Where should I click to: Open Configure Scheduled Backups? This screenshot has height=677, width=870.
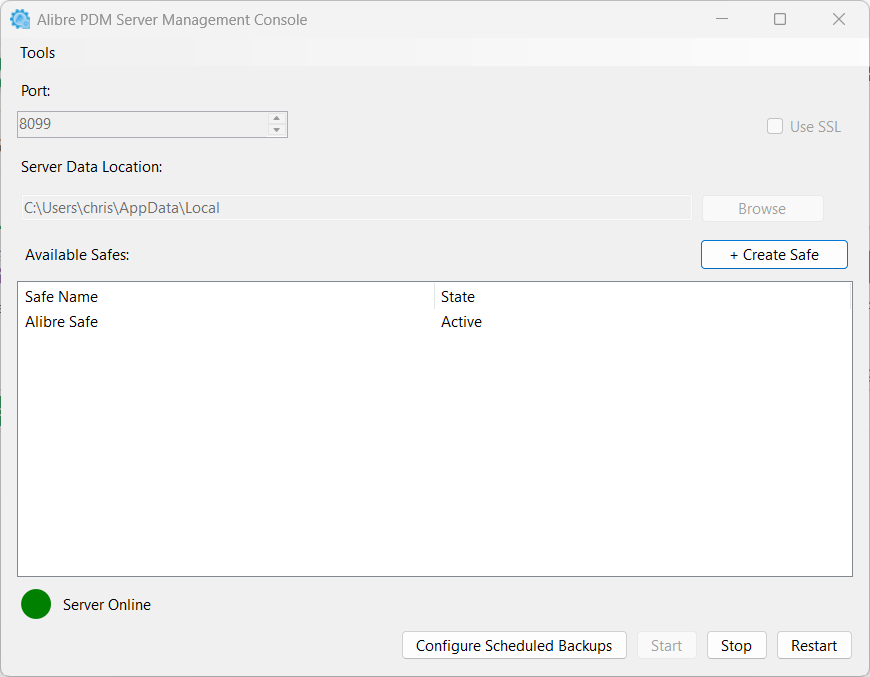[514, 646]
